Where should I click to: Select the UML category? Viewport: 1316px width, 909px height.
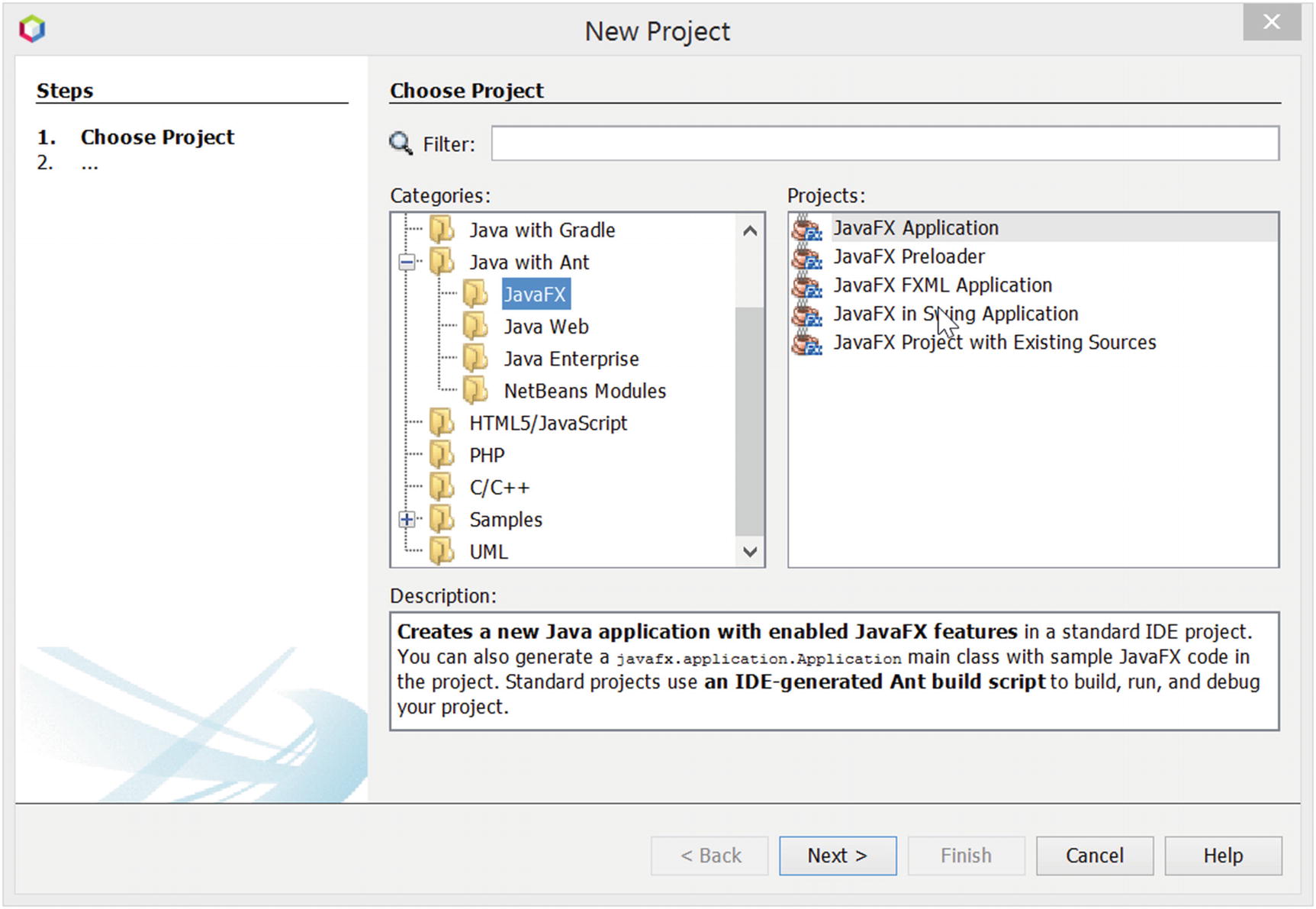tap(488, 552)
